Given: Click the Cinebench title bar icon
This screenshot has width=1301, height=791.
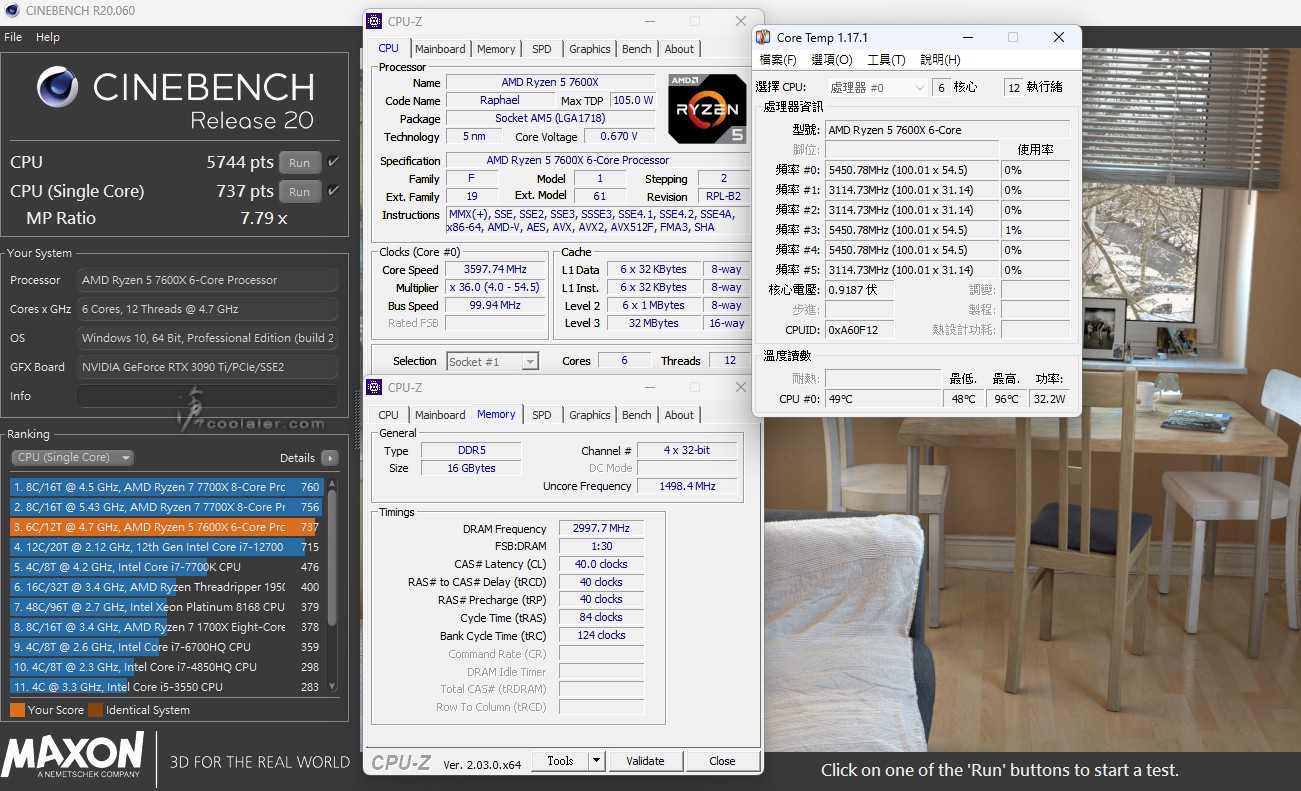Looking at the screenshot, I should [10, 10].
